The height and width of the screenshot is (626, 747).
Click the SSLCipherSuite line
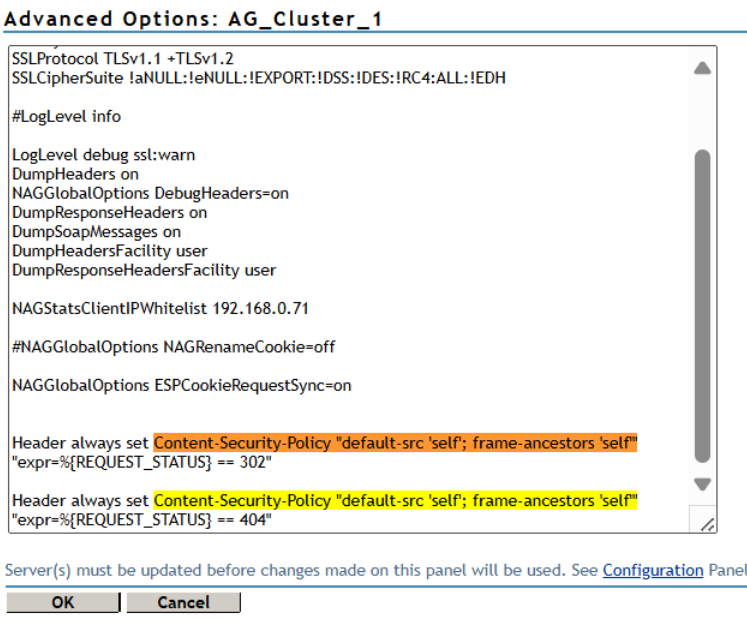(x=259, y=78)
